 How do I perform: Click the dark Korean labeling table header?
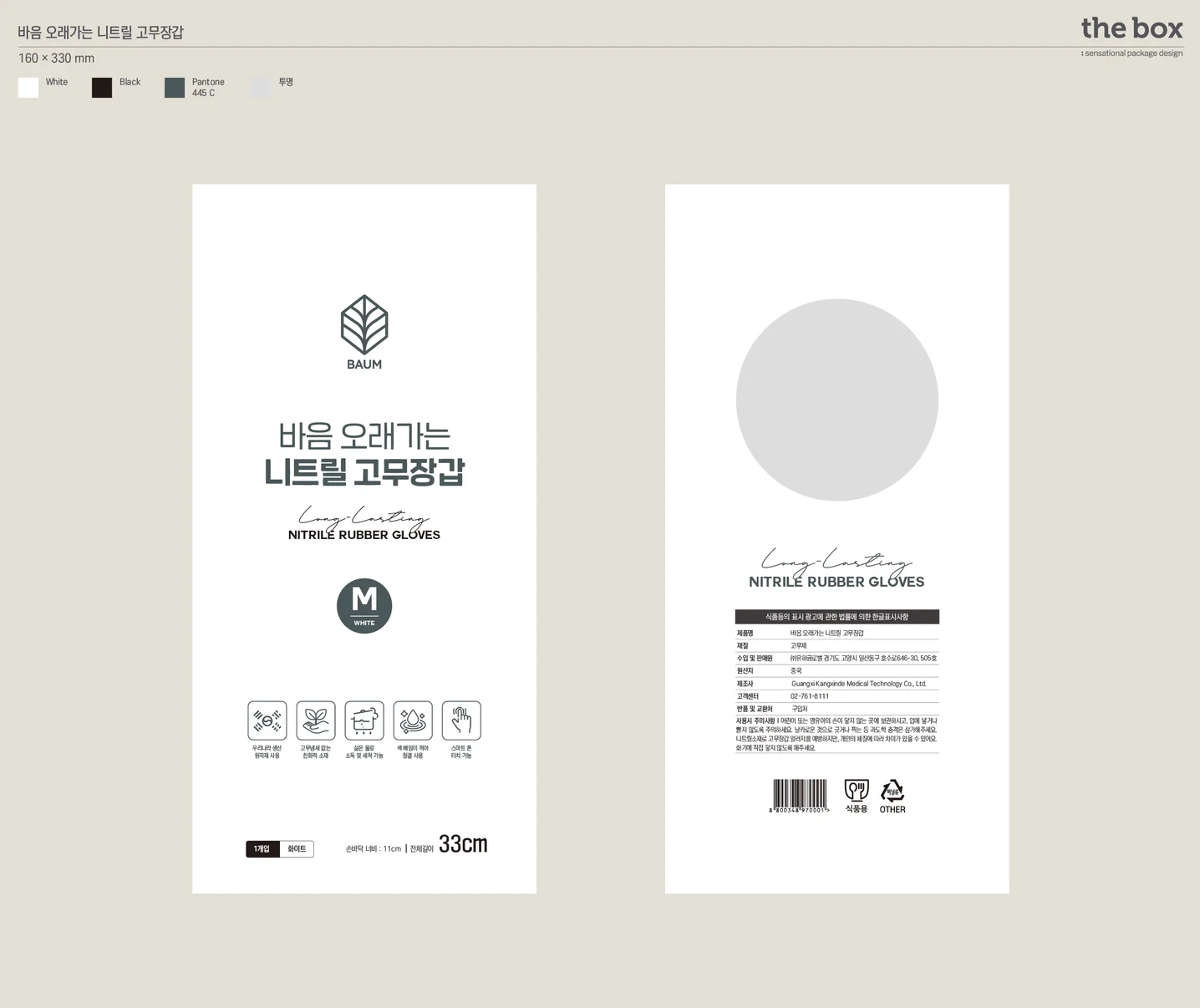click(x=837, y=617)
